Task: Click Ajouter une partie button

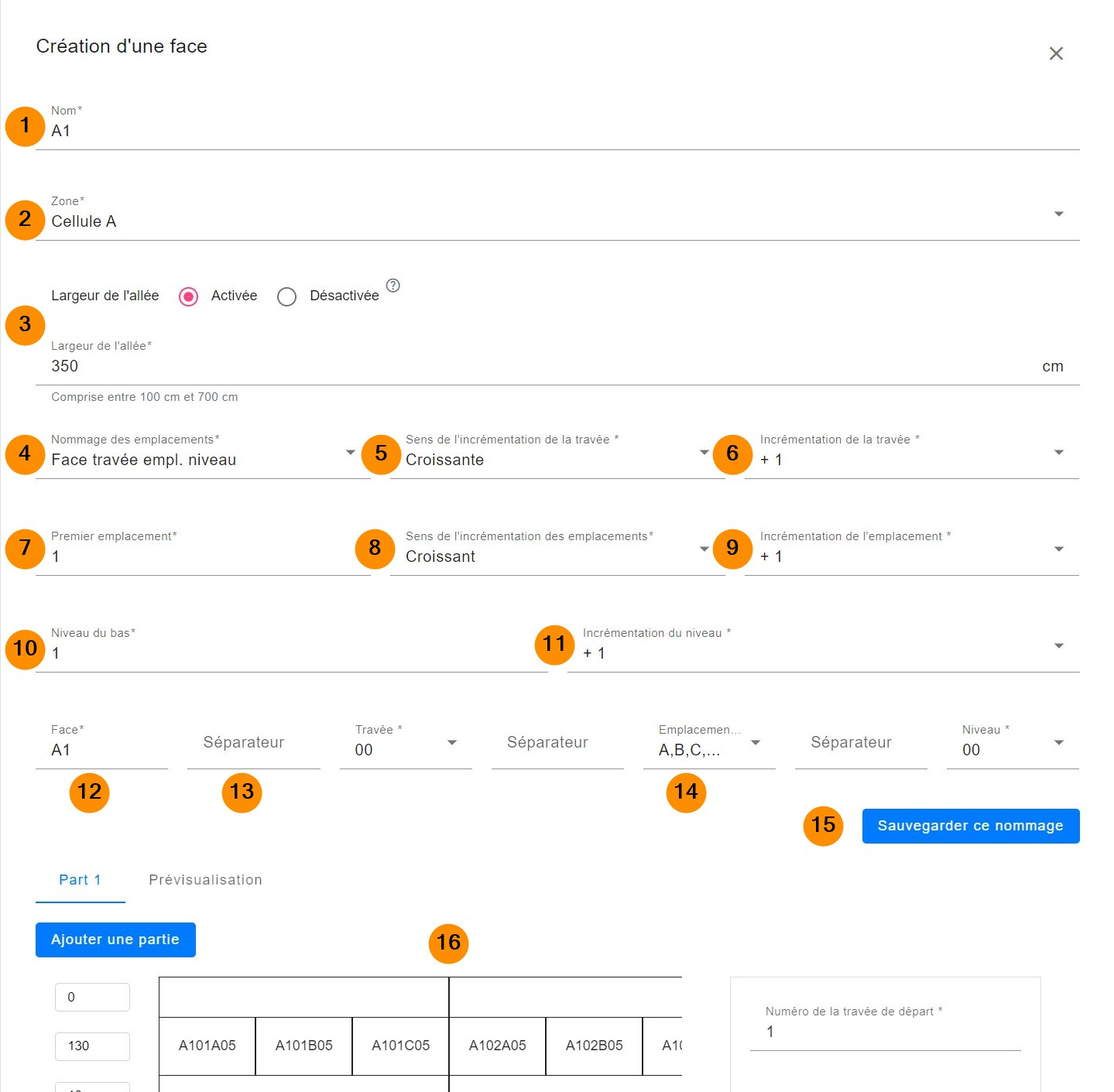Action: tap(115, 940)
